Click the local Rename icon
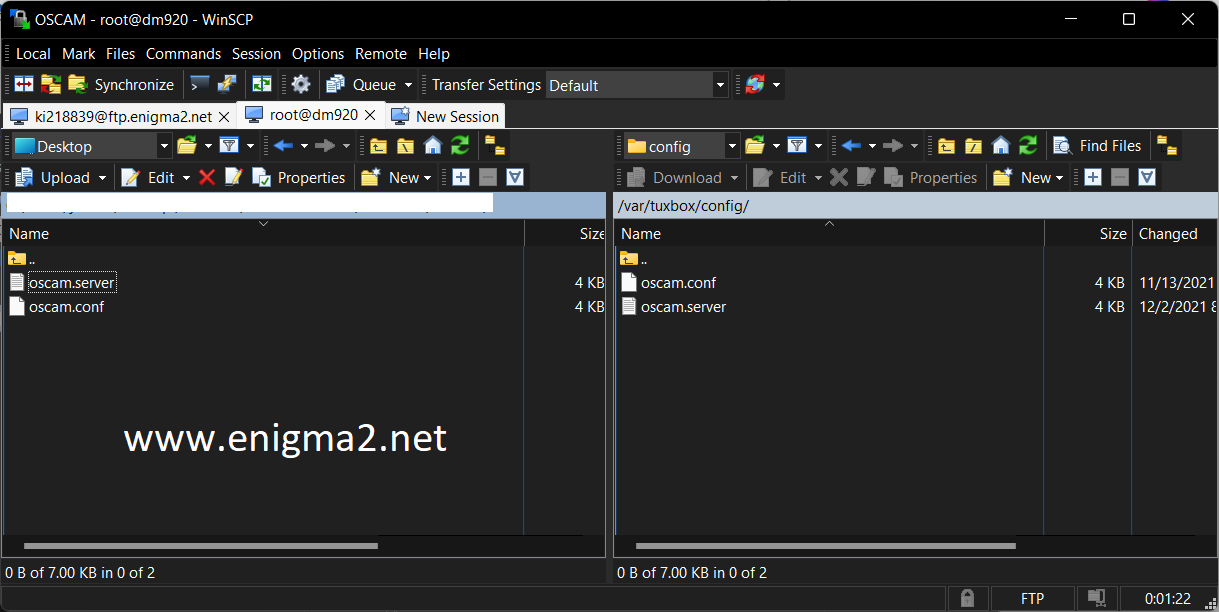 click(234, 177)
